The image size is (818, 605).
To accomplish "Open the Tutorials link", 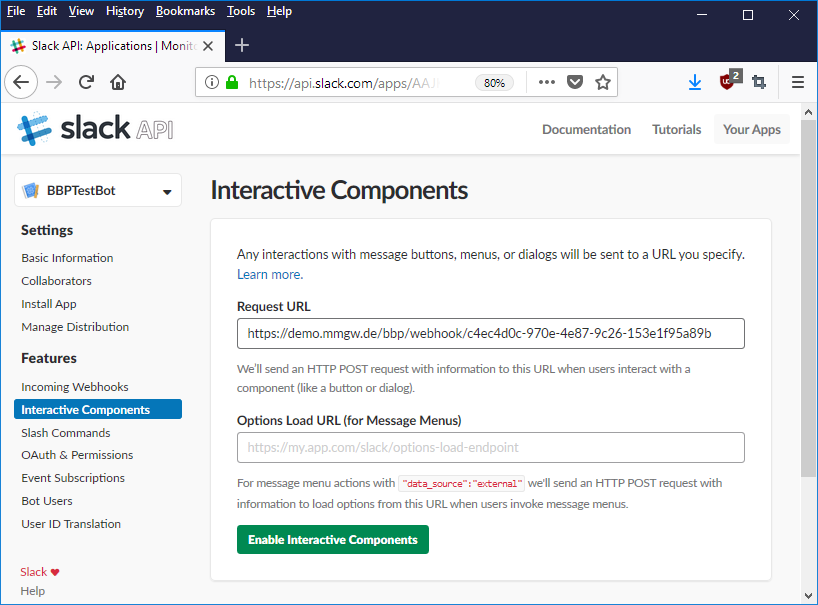I will pos(677,129).
